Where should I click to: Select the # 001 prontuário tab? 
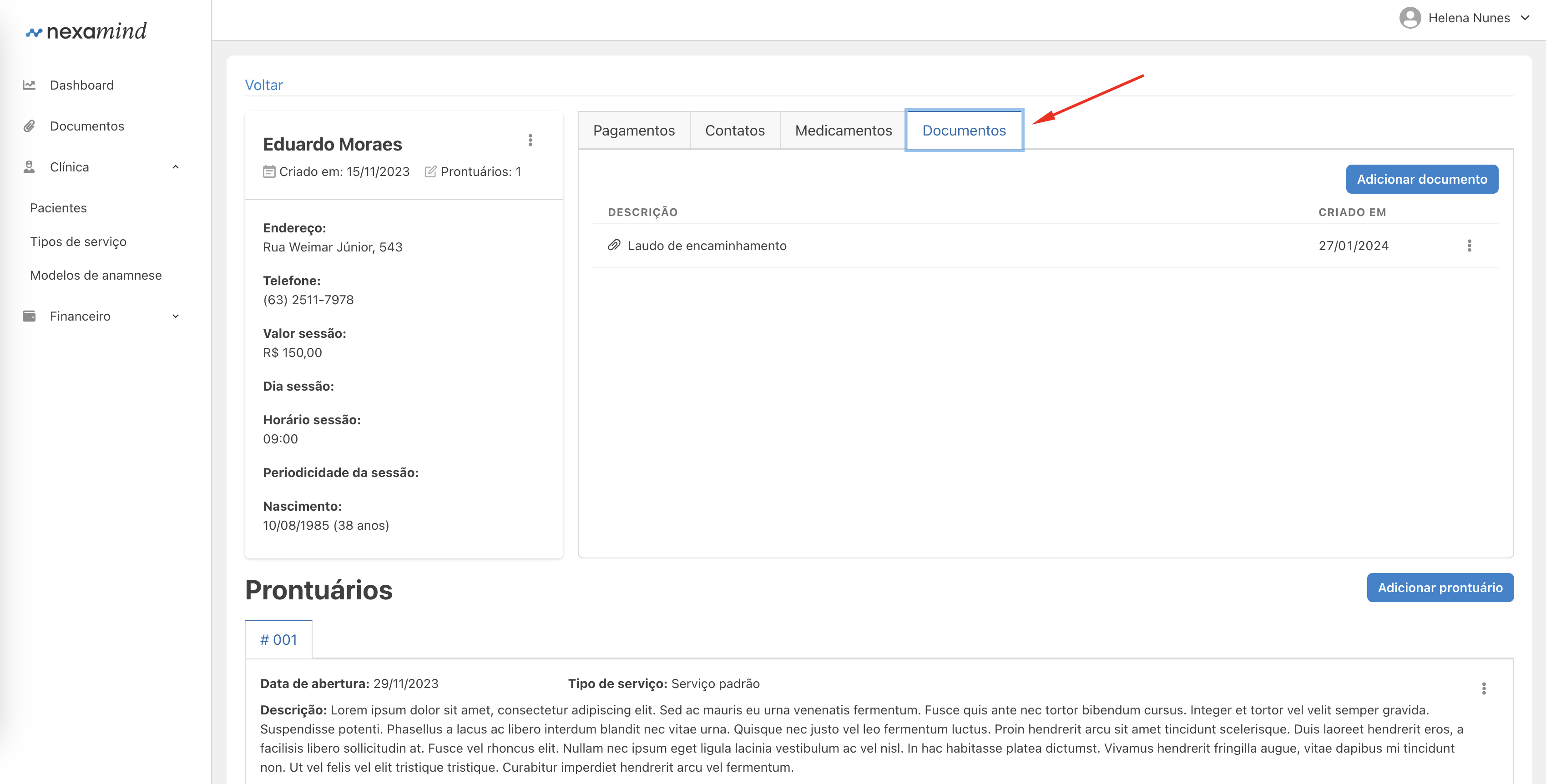[x=278, y=640]
